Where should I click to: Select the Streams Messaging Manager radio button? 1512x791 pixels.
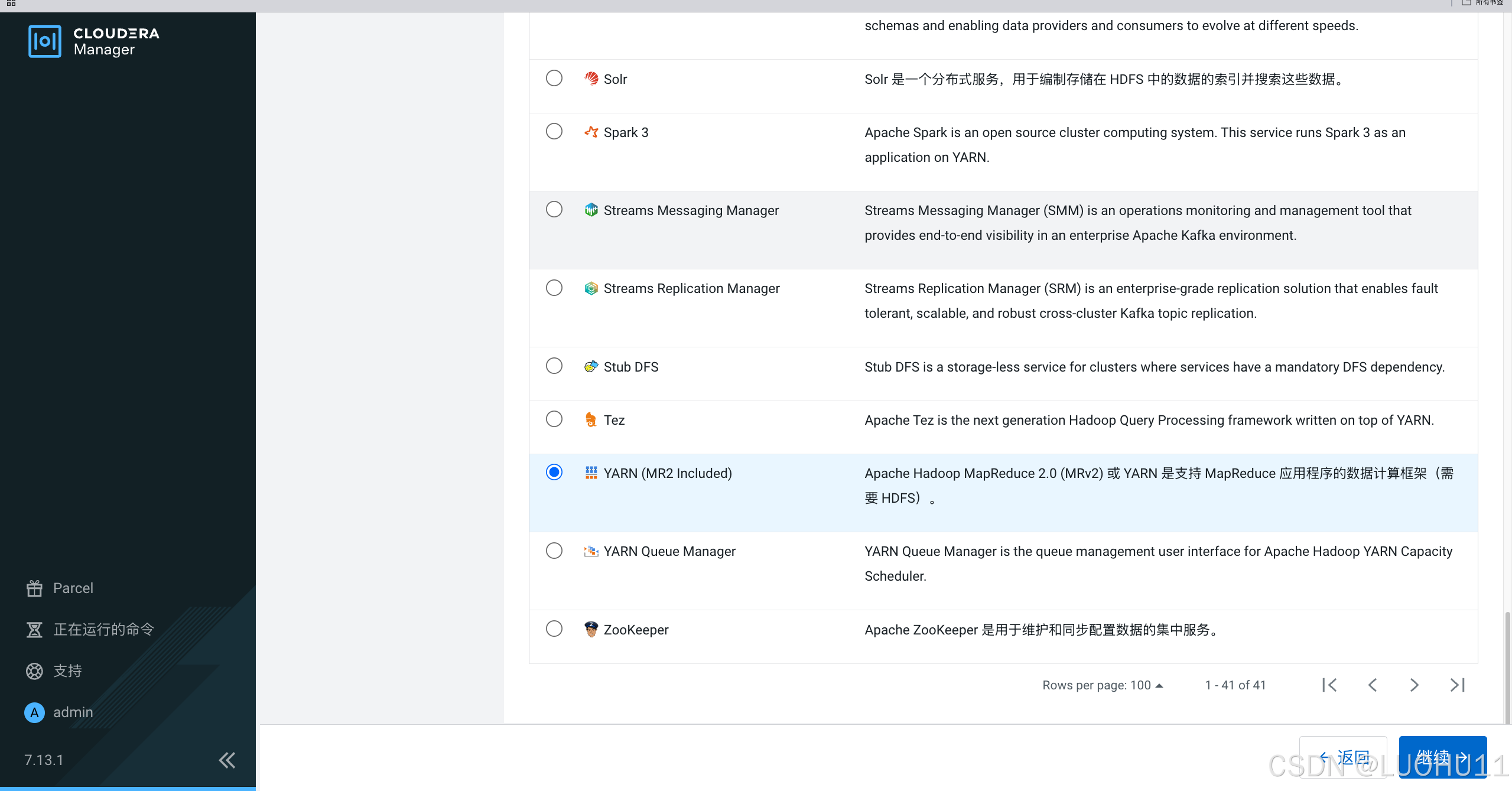click(554, 210)
